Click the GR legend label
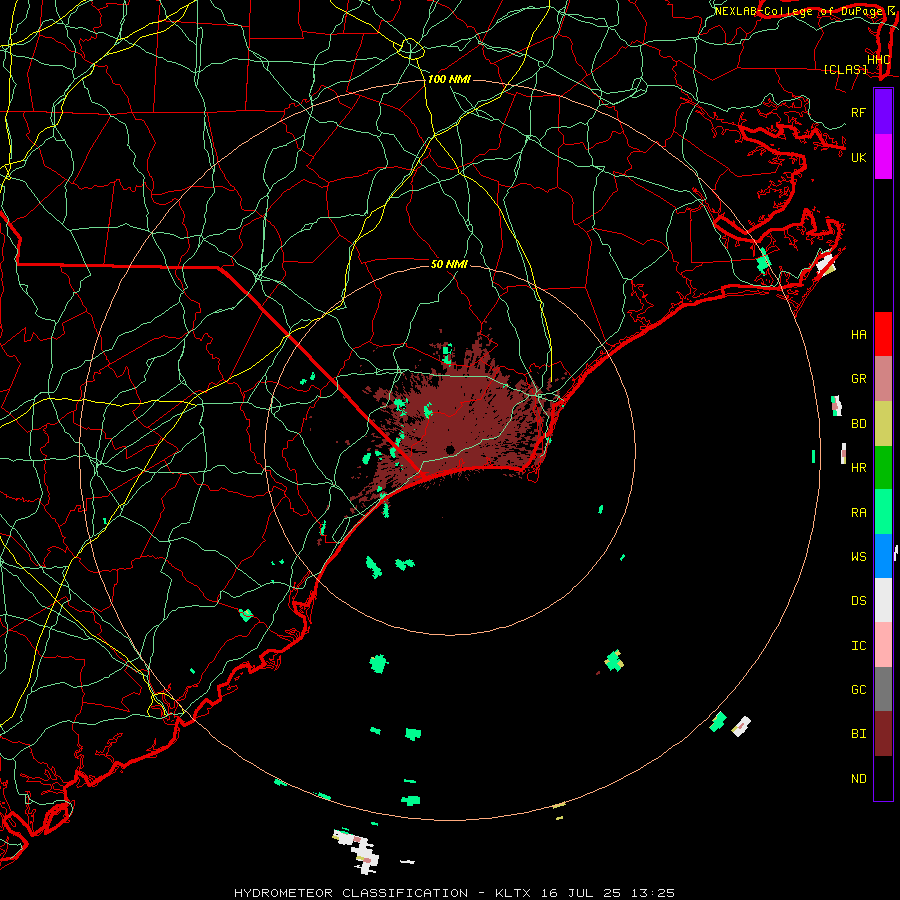 click(x=858, y=379)
